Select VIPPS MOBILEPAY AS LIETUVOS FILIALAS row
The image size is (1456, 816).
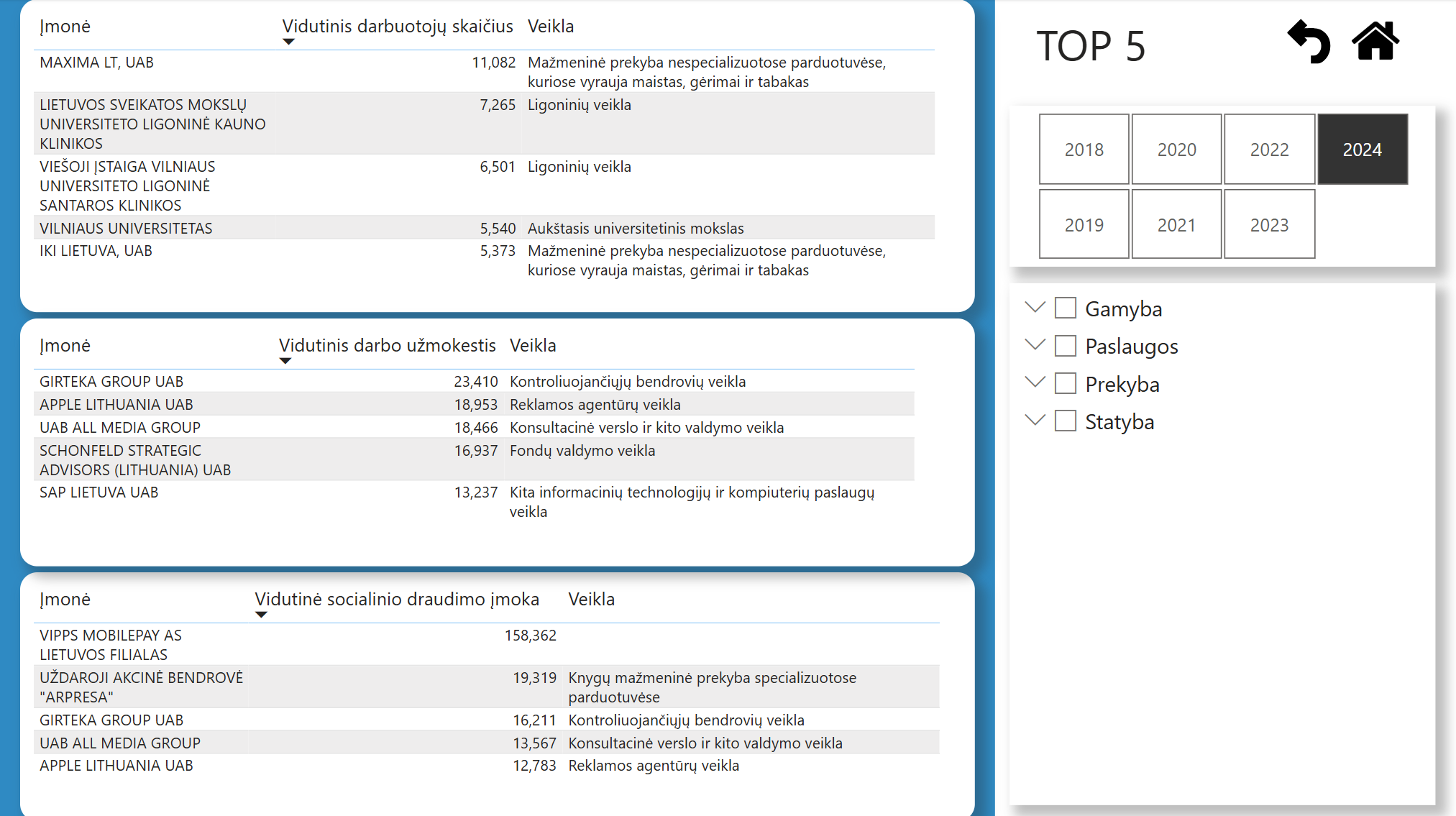[487, 645]
